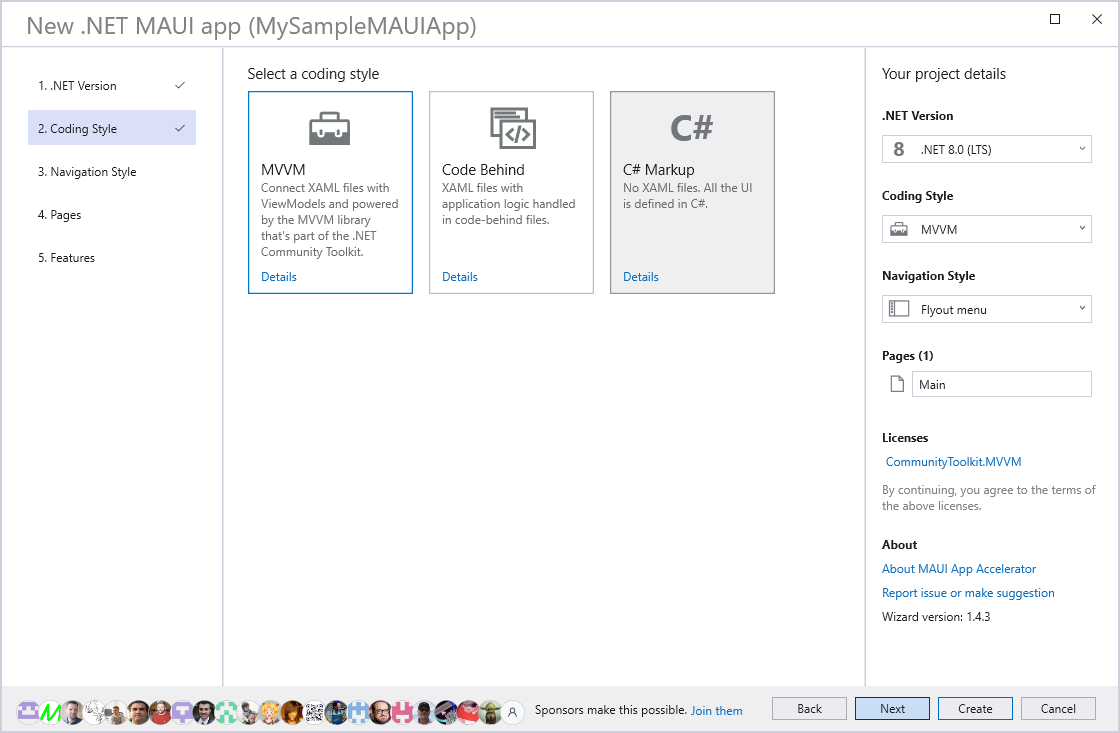Click the Main page name field
1120x733 pixels.
(1001, 384)
